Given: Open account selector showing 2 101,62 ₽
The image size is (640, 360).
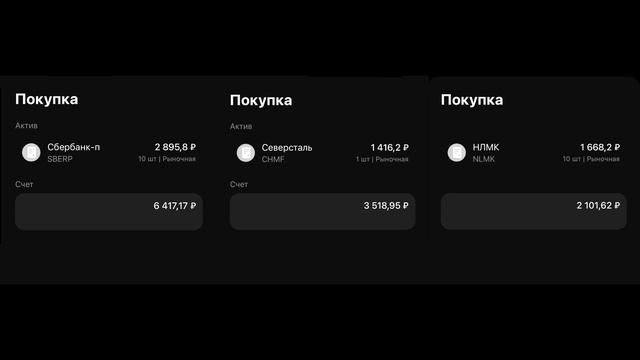Looking at the screenshot, I should point(533,211).
